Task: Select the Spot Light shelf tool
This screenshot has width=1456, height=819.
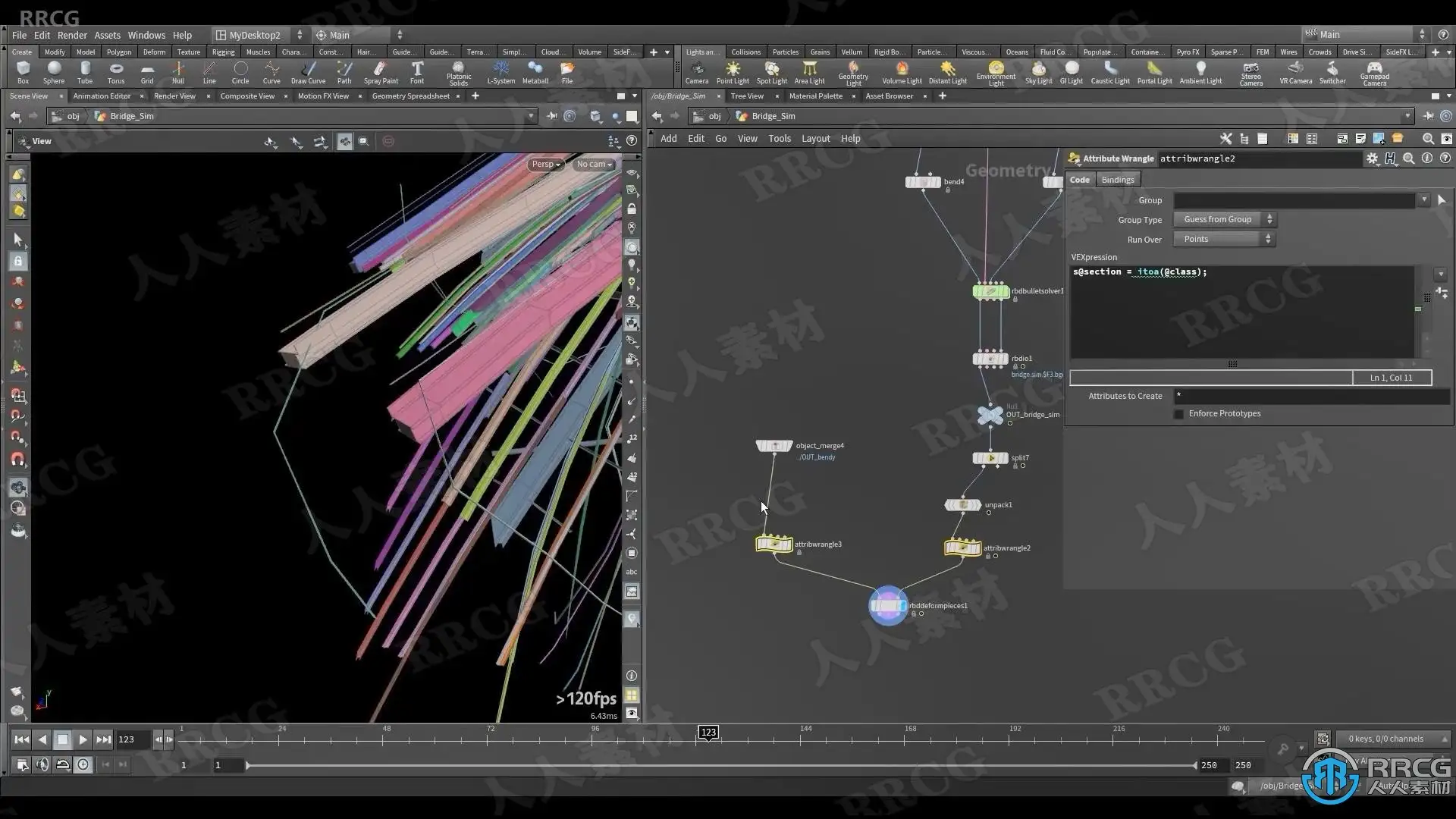Action: pyautogui.click(x=771, y=72)
